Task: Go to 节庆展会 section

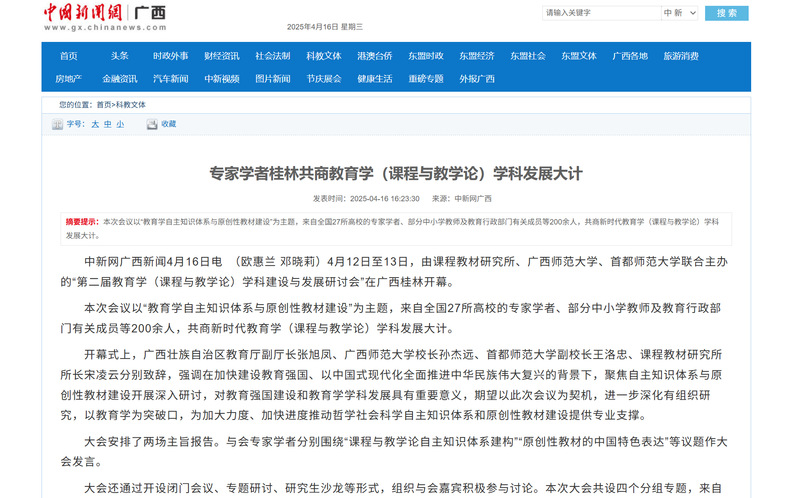Action: click(x=324, y=79)
